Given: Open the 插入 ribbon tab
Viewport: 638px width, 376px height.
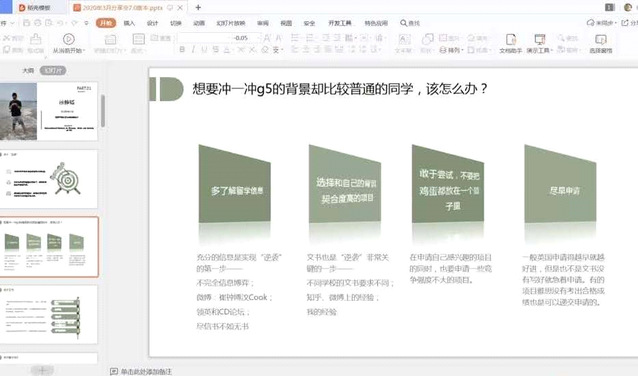Looking at the screenshot, I should [129, 23].
